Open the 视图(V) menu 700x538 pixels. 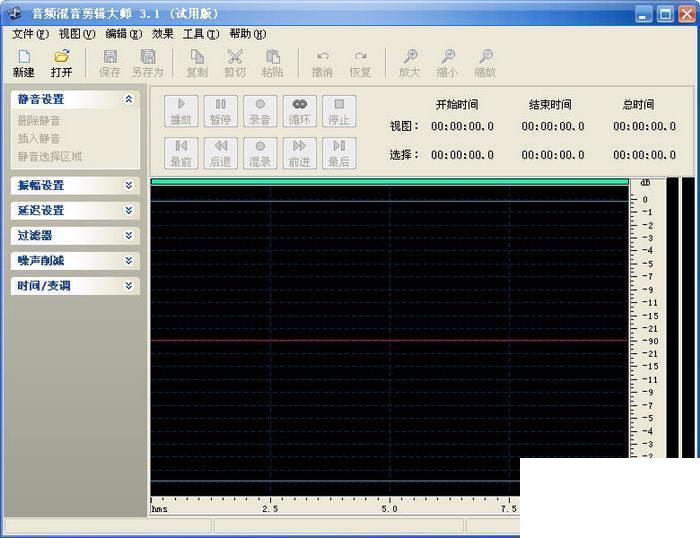(77, 34)
